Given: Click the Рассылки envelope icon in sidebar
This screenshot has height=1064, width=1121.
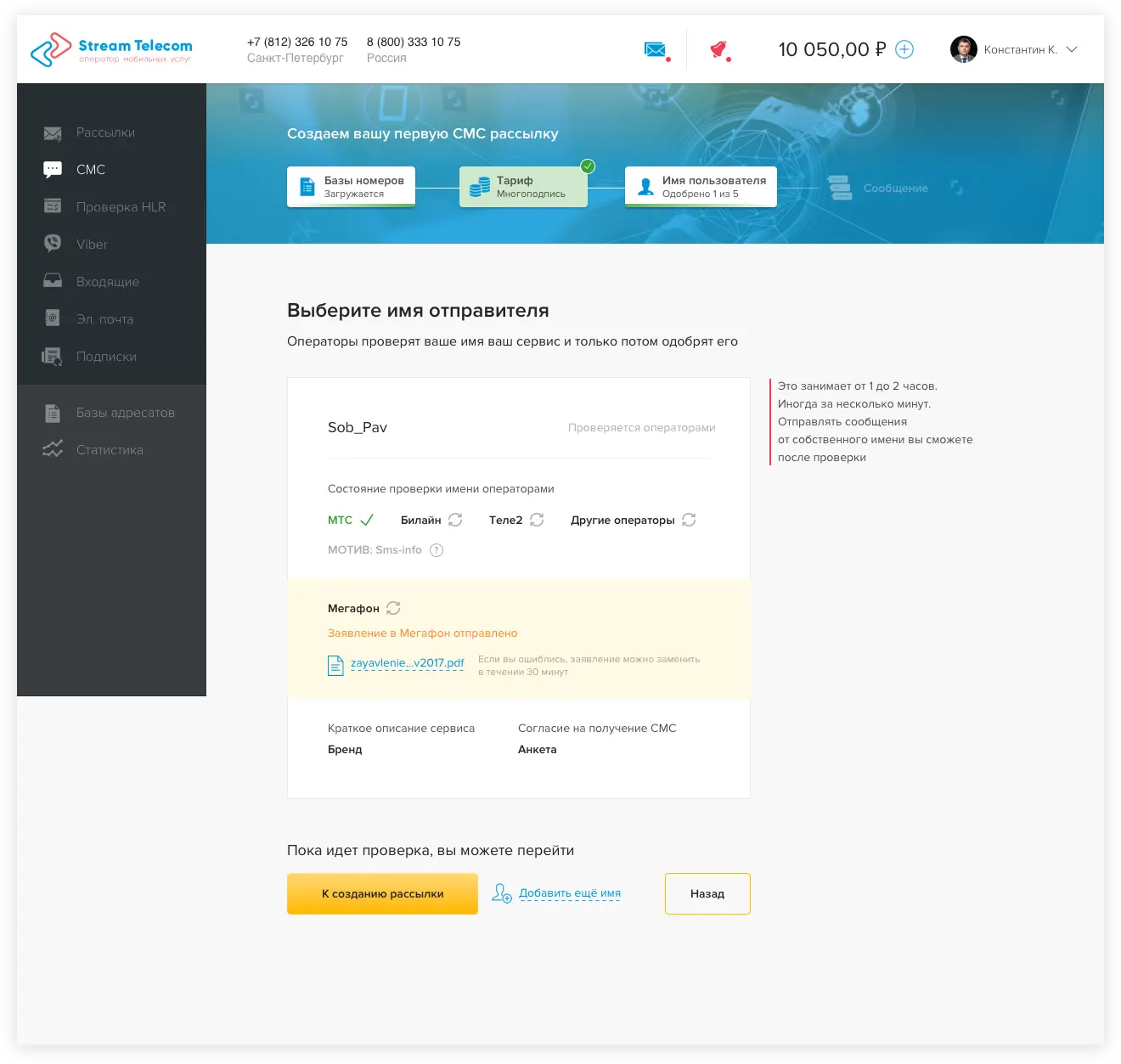Looking at the screenshot, I should pos(53,133).
